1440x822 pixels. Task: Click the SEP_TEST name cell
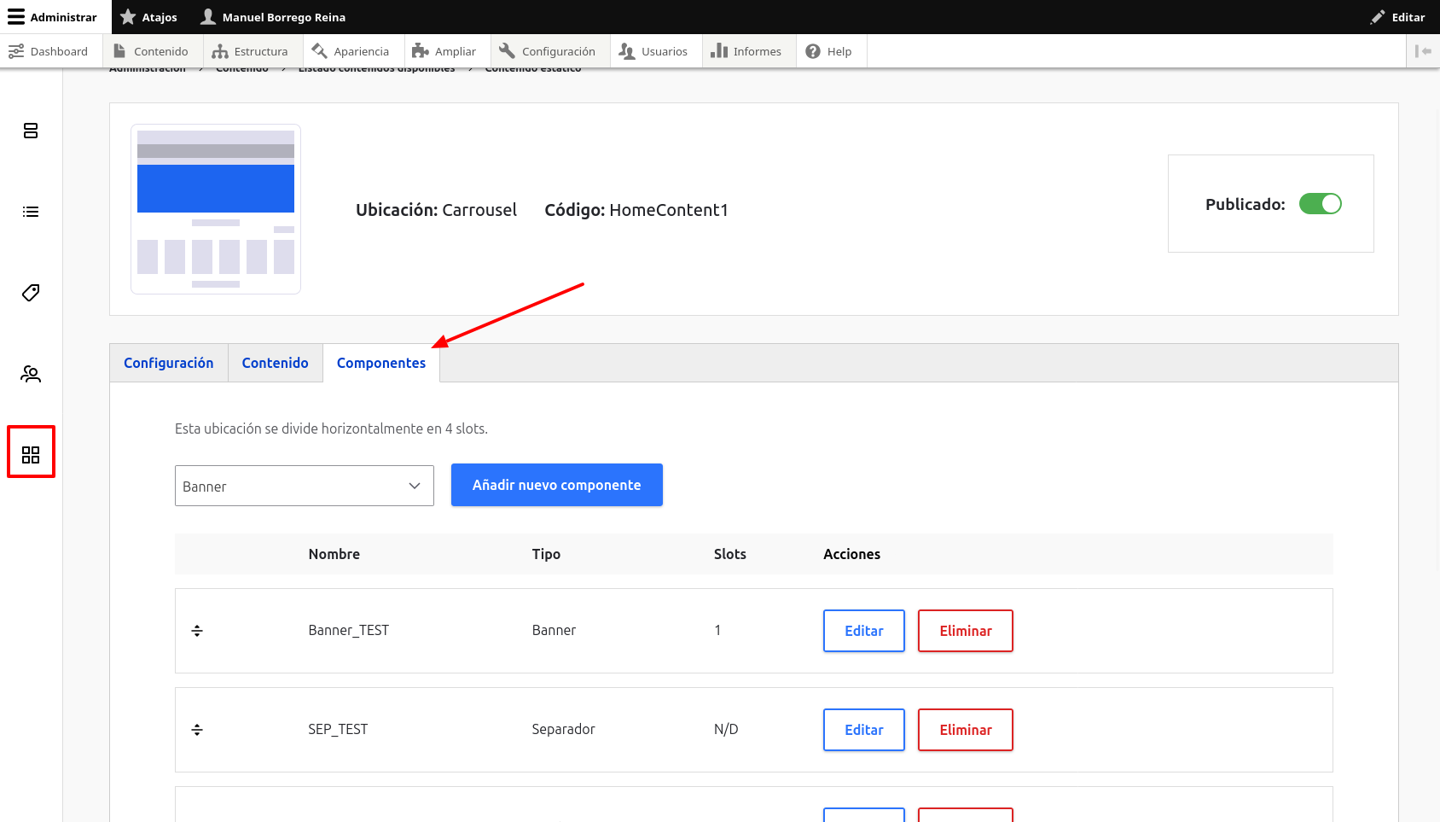pyautogui.click(x=338, y=730)
